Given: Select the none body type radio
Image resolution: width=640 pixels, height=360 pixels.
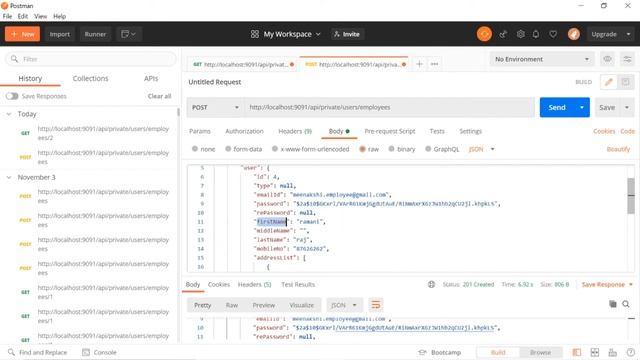Looking at the screenshot, I should pos(195,149).
